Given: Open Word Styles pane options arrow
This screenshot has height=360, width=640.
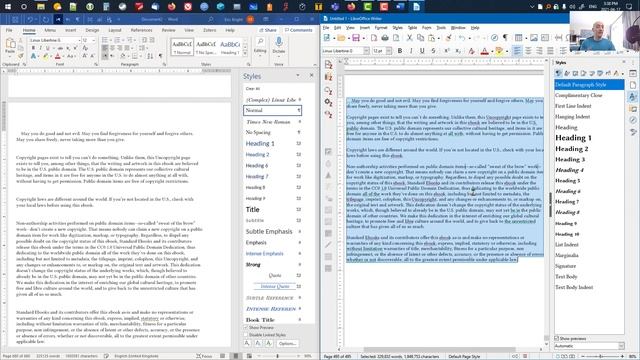Looking at the screenshot, I should (298, 76).
